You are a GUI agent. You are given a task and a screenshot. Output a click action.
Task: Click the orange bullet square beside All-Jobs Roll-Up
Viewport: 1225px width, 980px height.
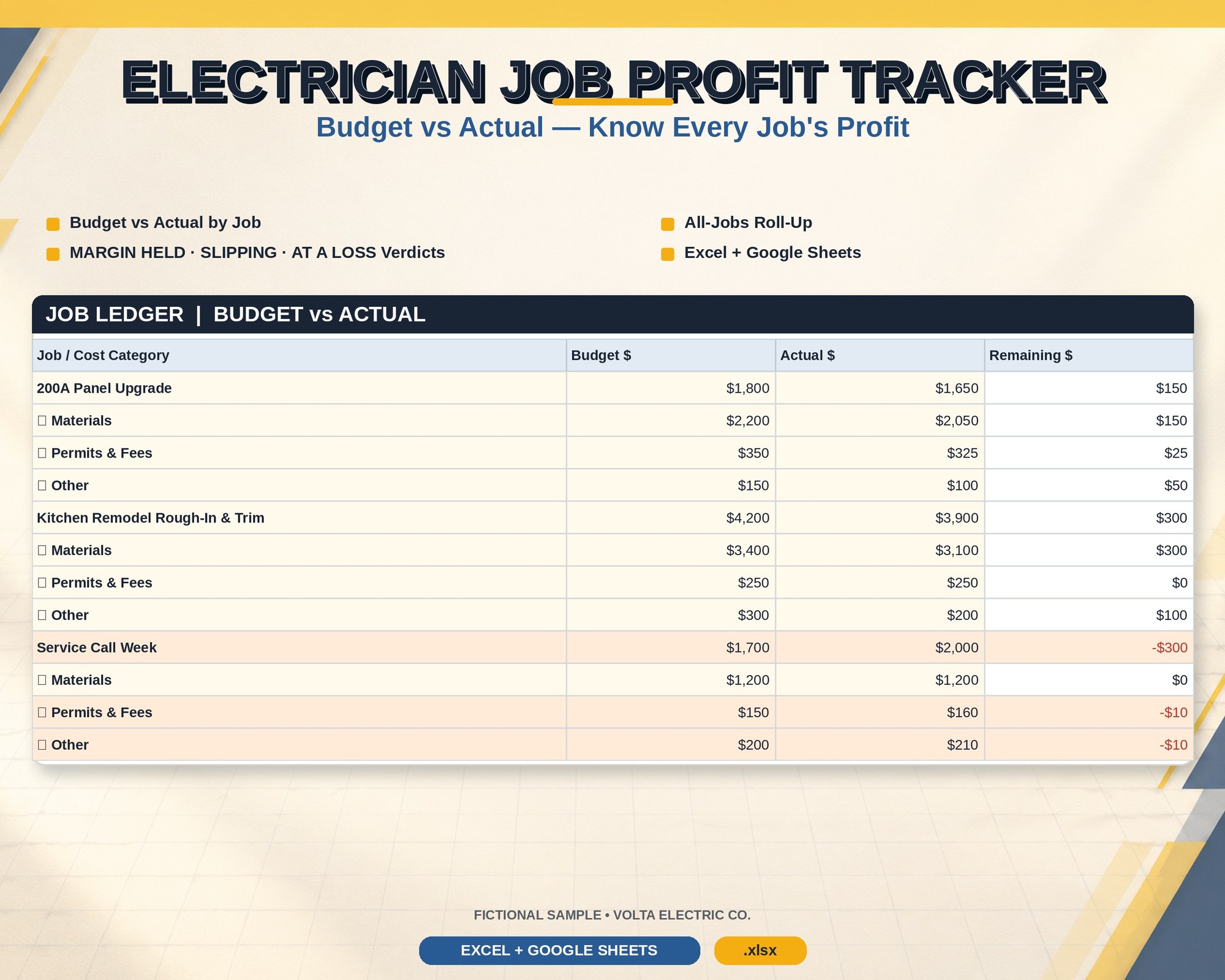pos(668,224)
